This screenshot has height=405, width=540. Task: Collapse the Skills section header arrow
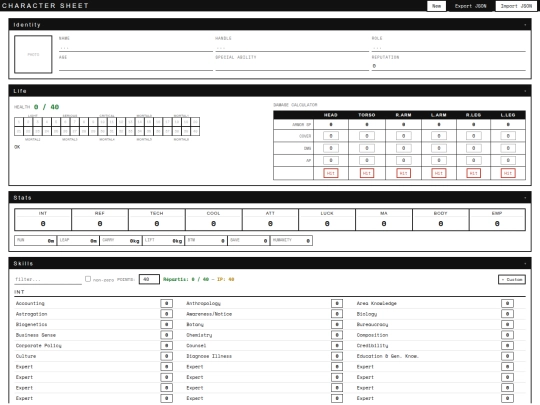525,263
